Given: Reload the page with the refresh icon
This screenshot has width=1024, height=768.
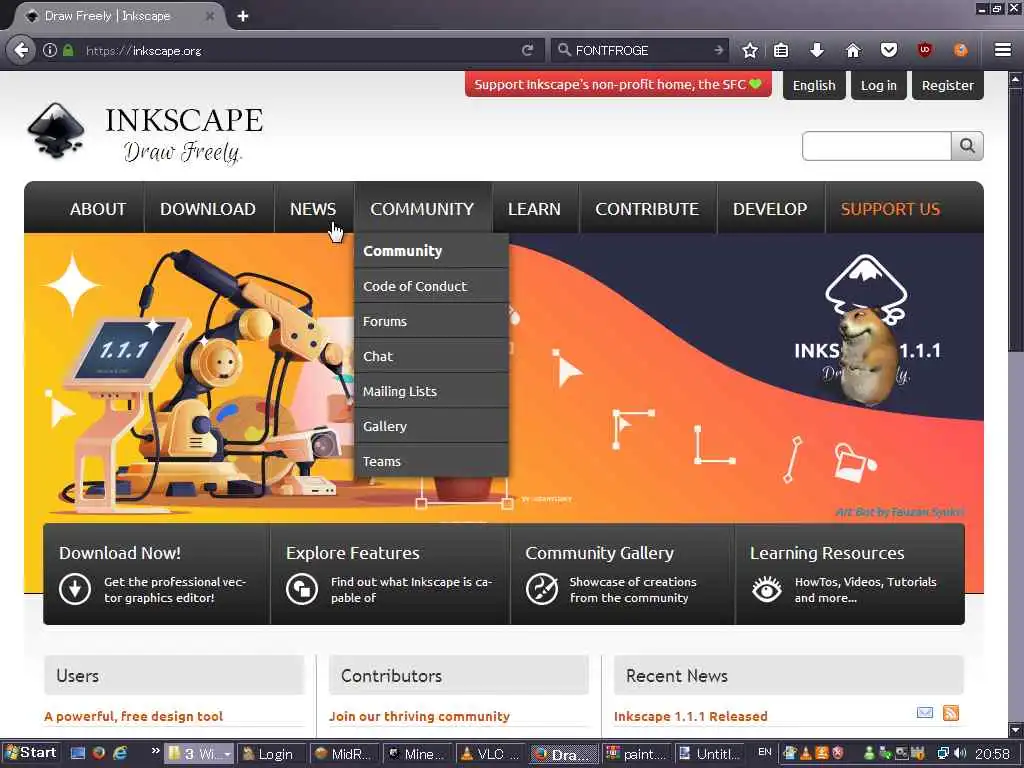Looking at the screenshot, I should click(527, 50).
